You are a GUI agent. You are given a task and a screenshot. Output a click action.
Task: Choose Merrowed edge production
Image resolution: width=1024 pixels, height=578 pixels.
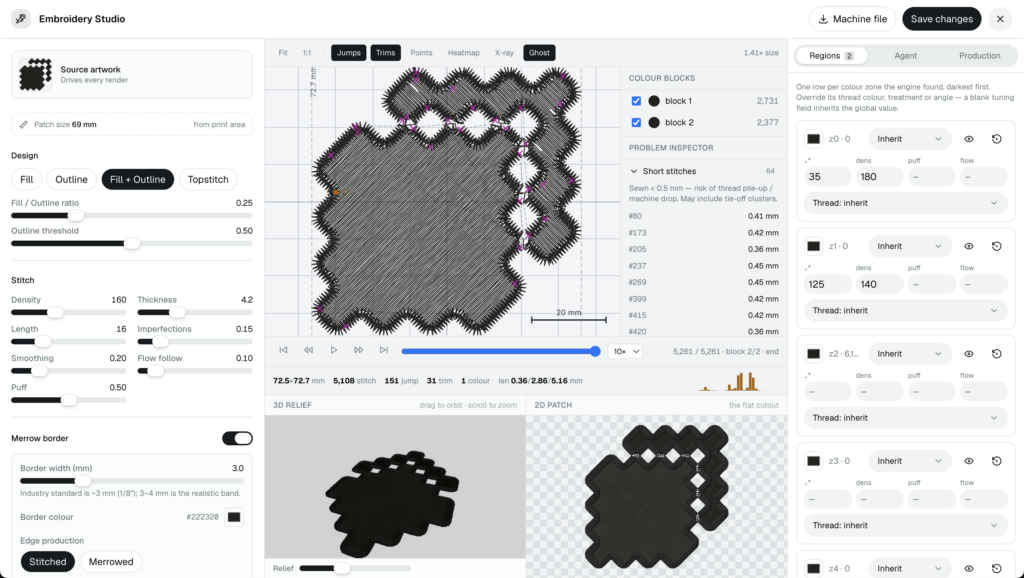click(x=111, y=562)
